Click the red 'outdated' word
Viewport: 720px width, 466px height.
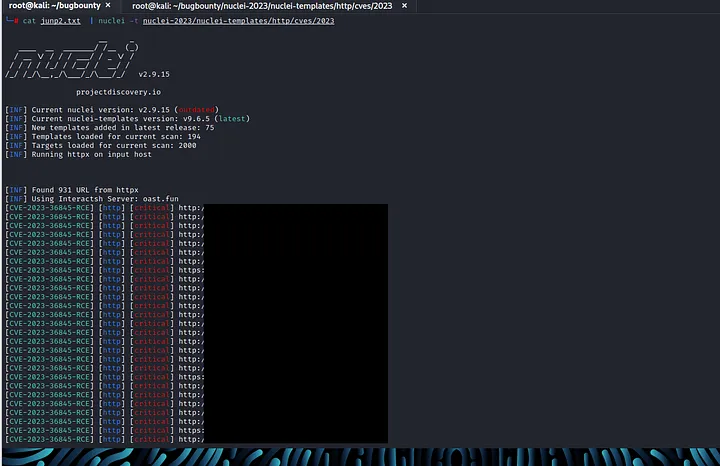tap(197, 110)
